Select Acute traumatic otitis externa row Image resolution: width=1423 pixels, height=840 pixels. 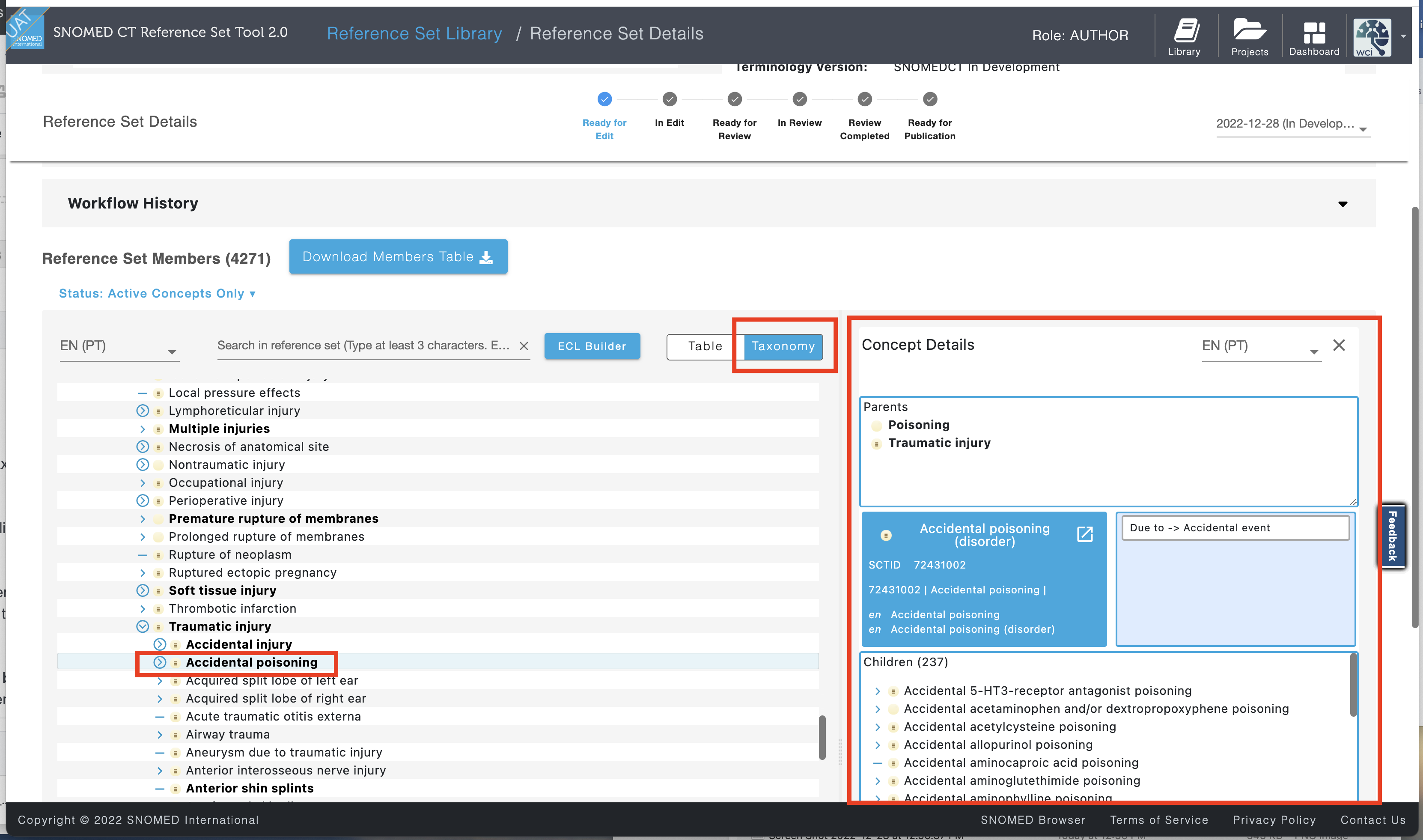pyautogui.click(x=438, y=717)
